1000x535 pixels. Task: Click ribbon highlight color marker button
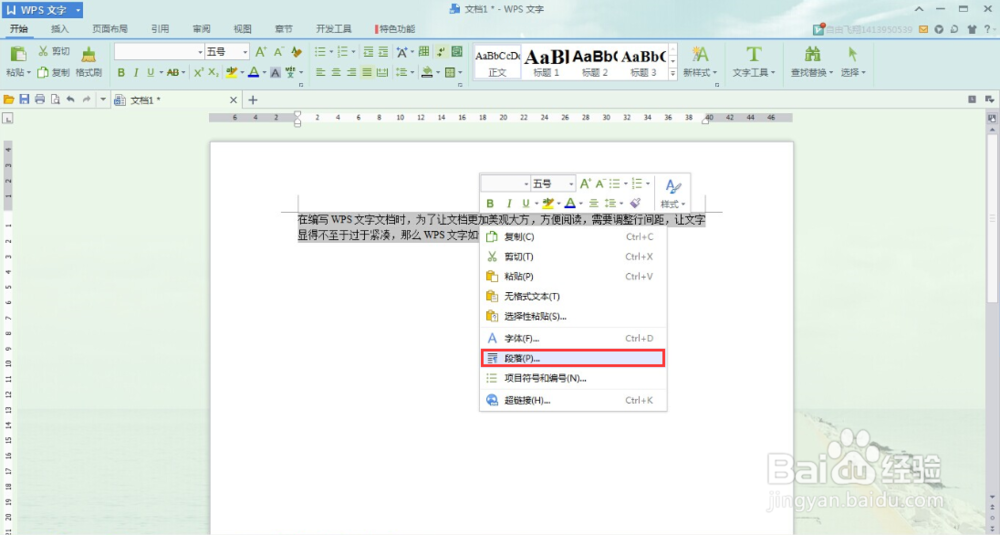point(231,73)
